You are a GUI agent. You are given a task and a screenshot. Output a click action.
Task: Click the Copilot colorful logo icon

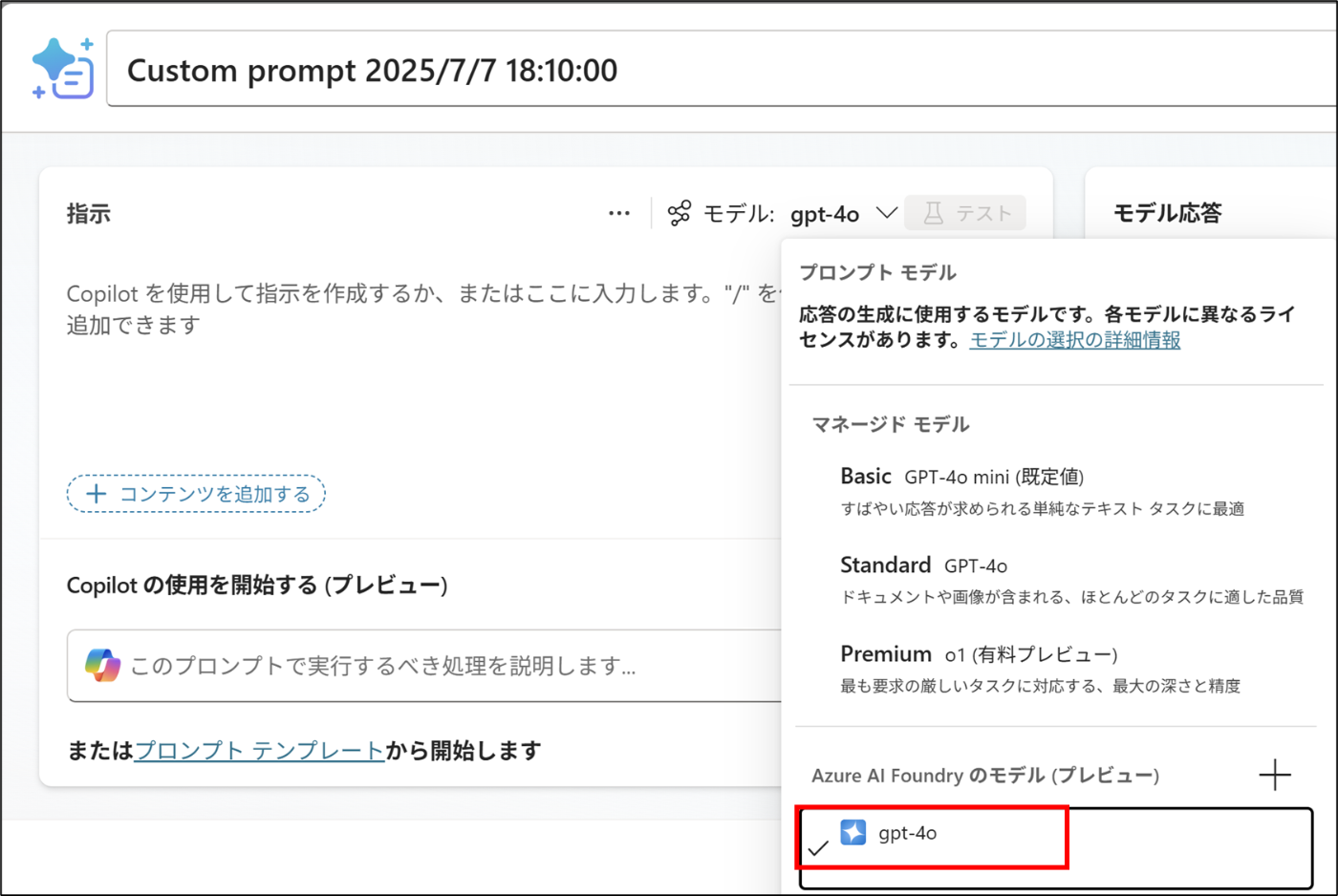(x=103, y=666)
